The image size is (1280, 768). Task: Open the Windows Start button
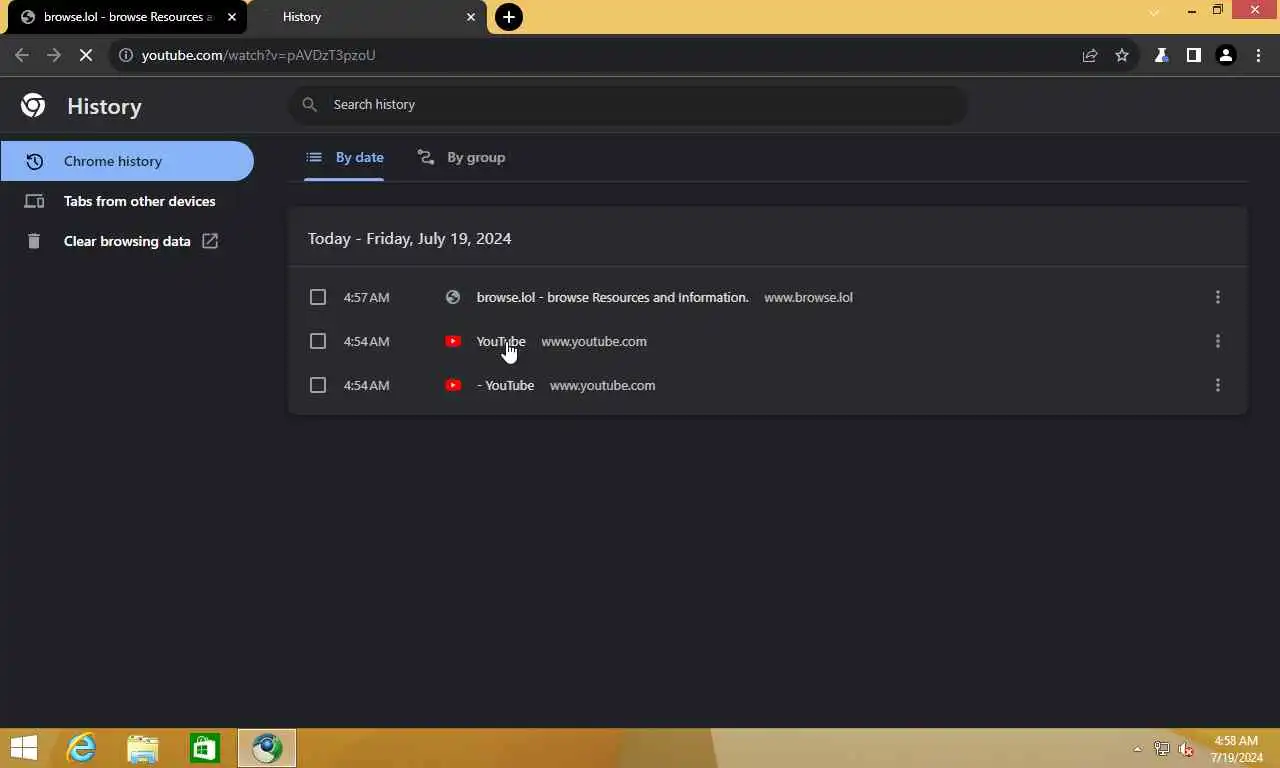click(x=24, y=748)
